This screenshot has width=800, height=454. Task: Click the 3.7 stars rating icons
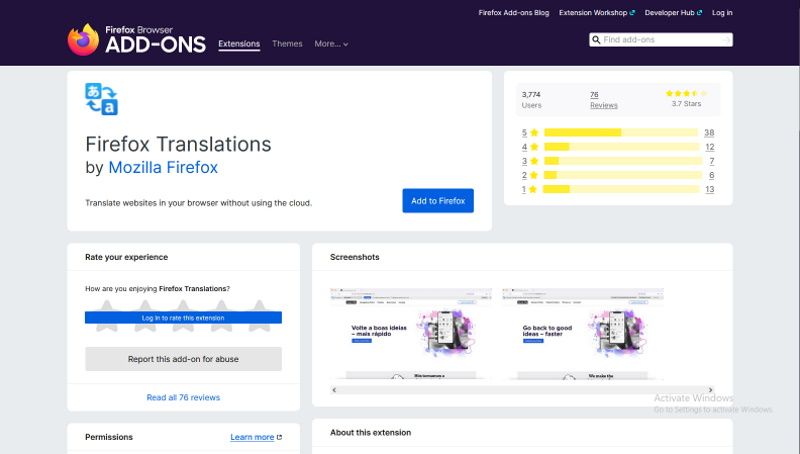click(686, 93)
